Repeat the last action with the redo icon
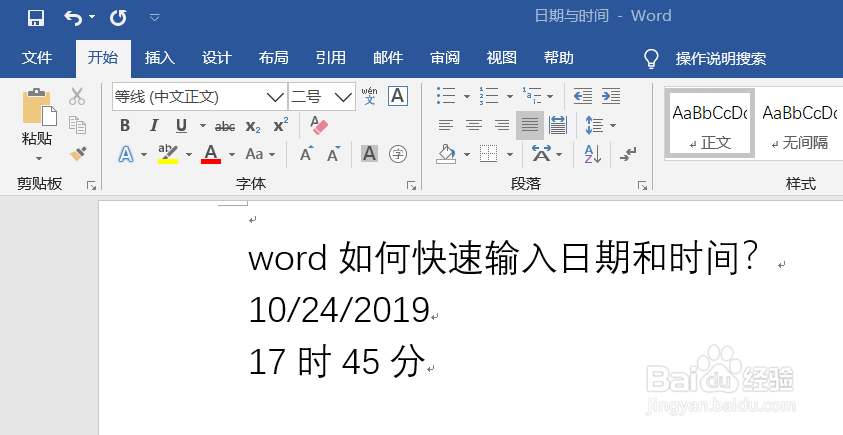 coord(118,18)
